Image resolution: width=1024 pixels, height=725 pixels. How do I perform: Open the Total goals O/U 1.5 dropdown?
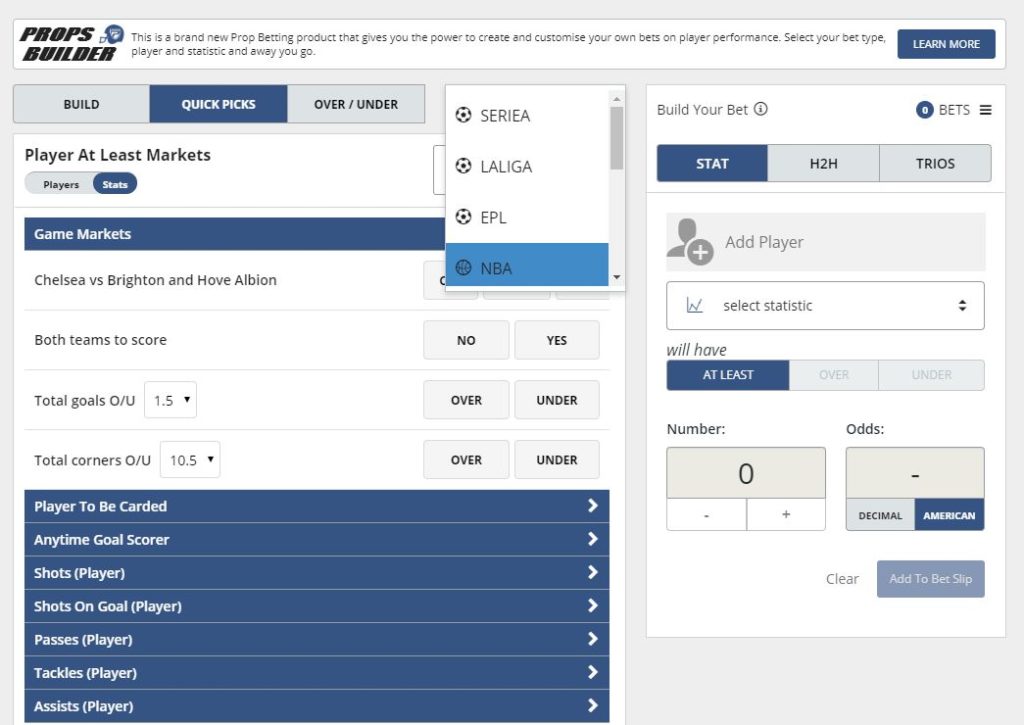tap(170, 400)
